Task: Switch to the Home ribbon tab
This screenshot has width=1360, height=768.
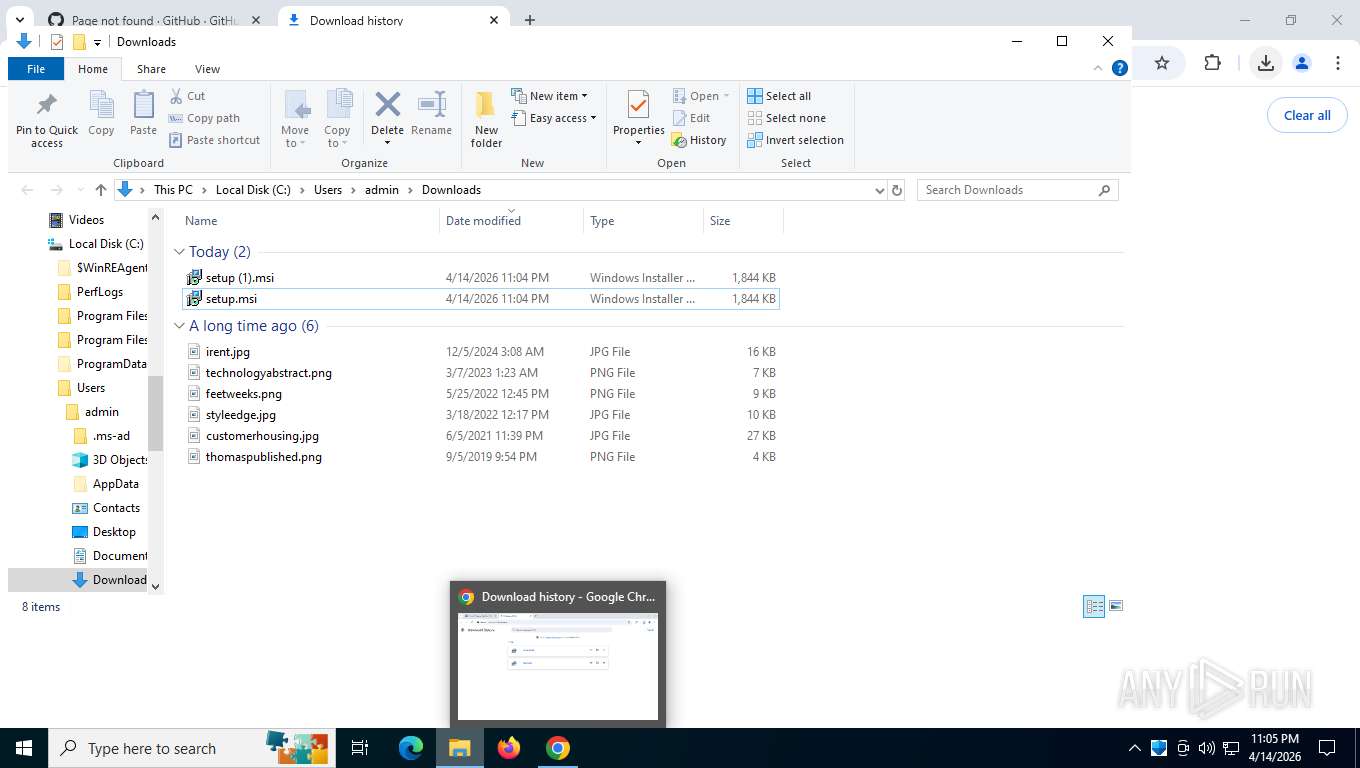Action: point(93,69)
